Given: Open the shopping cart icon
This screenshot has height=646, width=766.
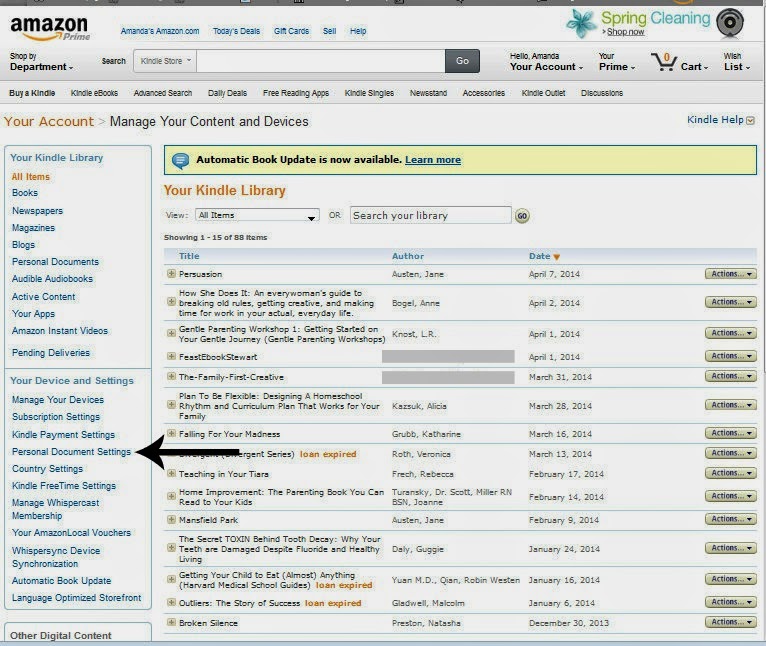Looking at the screenshot, I should point(663,62).
